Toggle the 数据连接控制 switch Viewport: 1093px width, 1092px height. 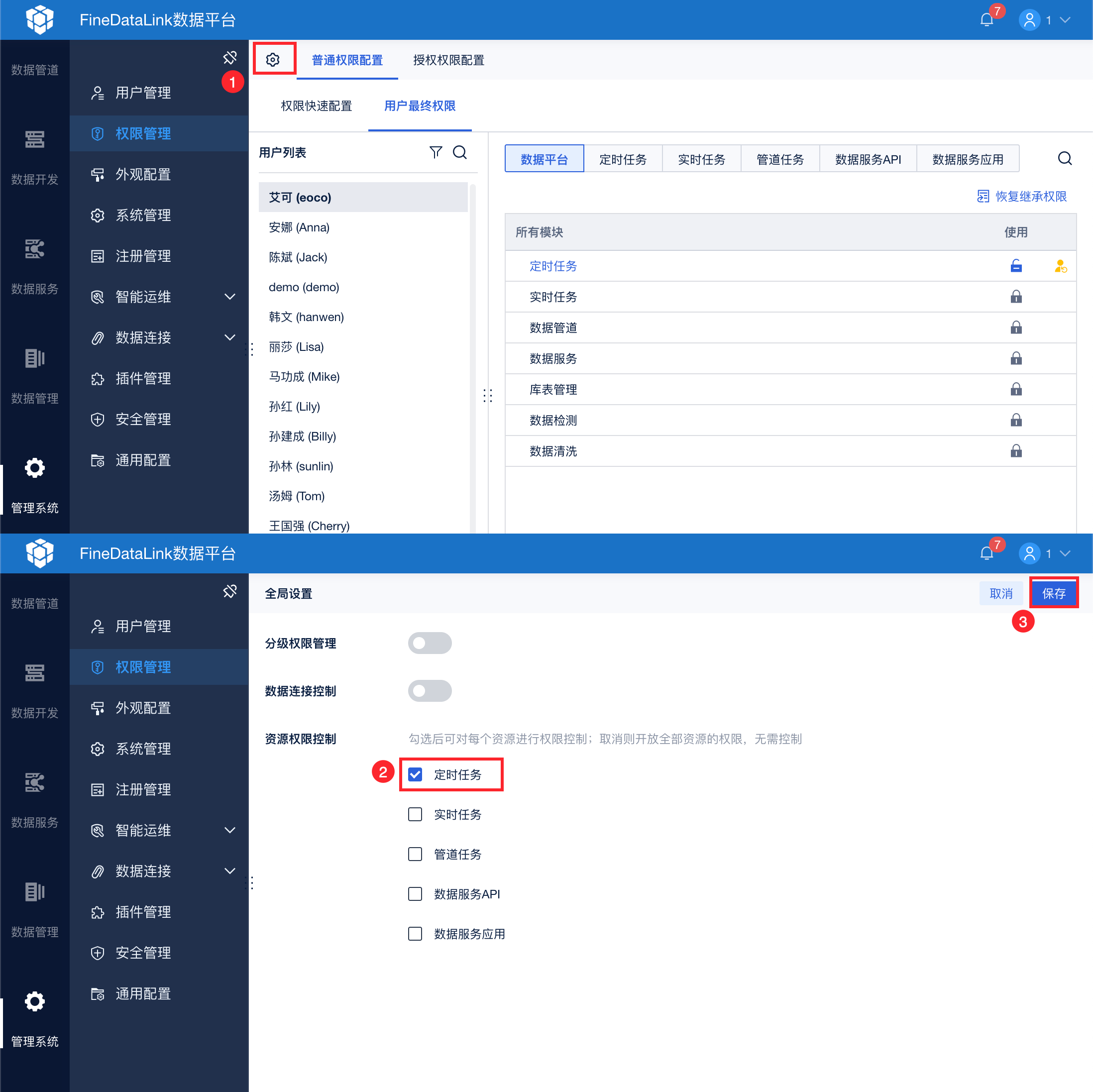tap(430, 690)
